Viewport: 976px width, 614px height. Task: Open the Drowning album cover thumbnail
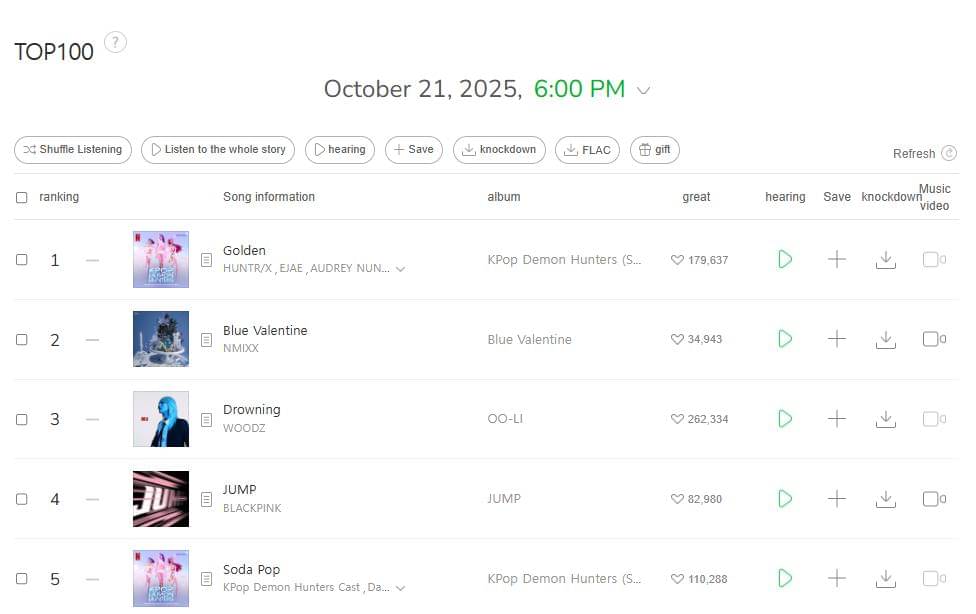coord(161,419)
